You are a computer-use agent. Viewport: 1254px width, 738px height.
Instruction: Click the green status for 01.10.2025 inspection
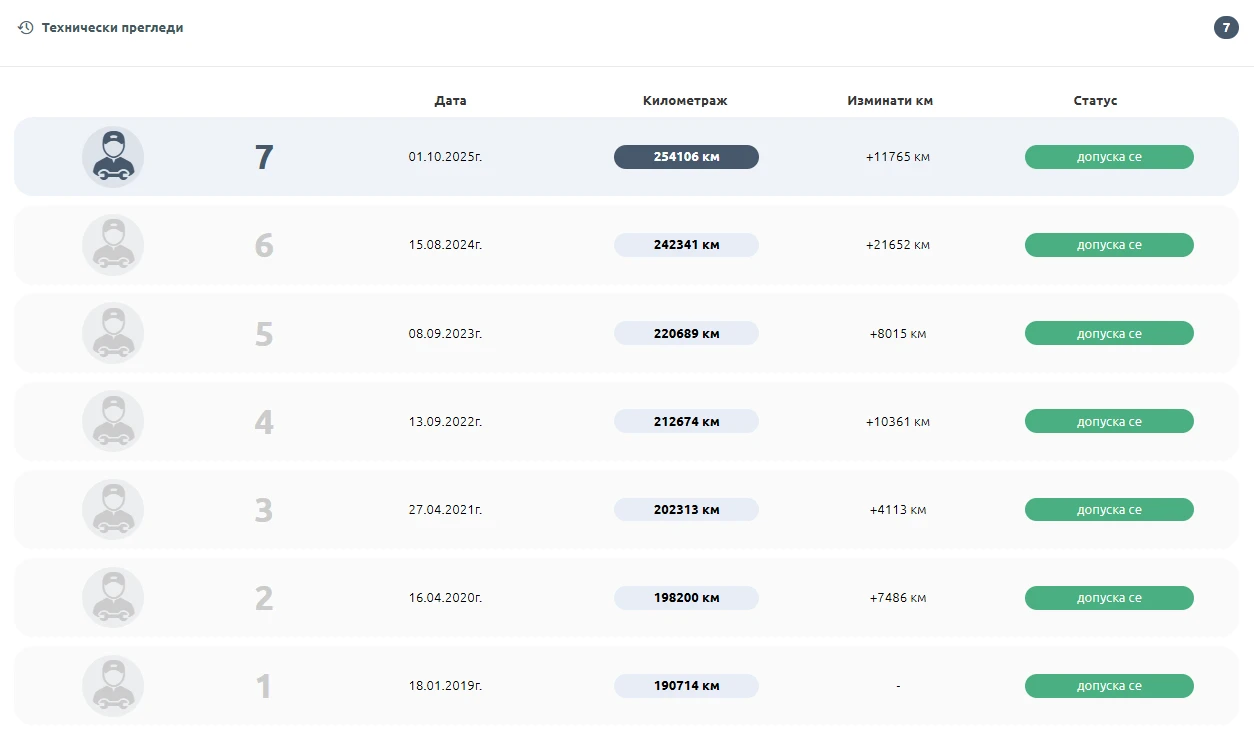(x=1109, y=157)
